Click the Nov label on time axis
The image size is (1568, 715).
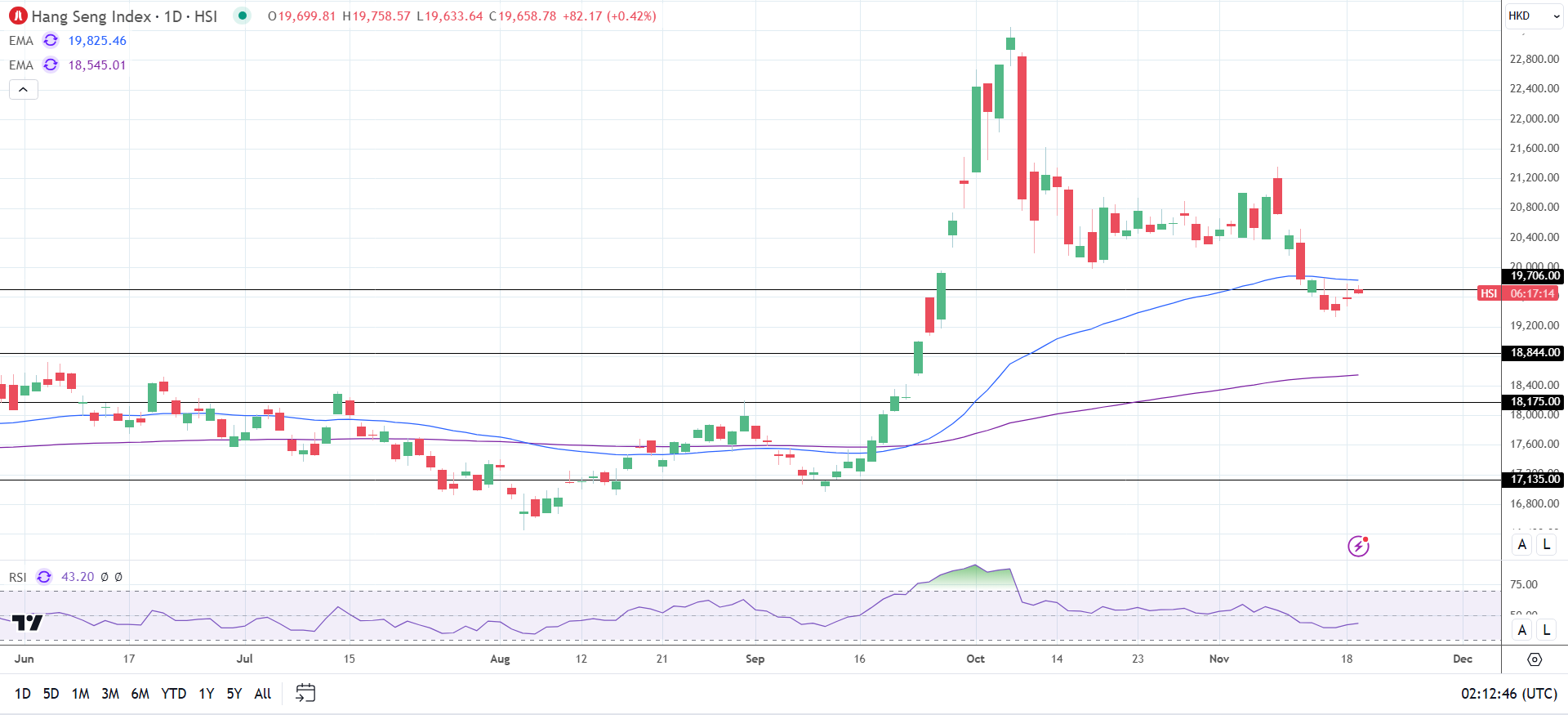[x=1218, y=659]
